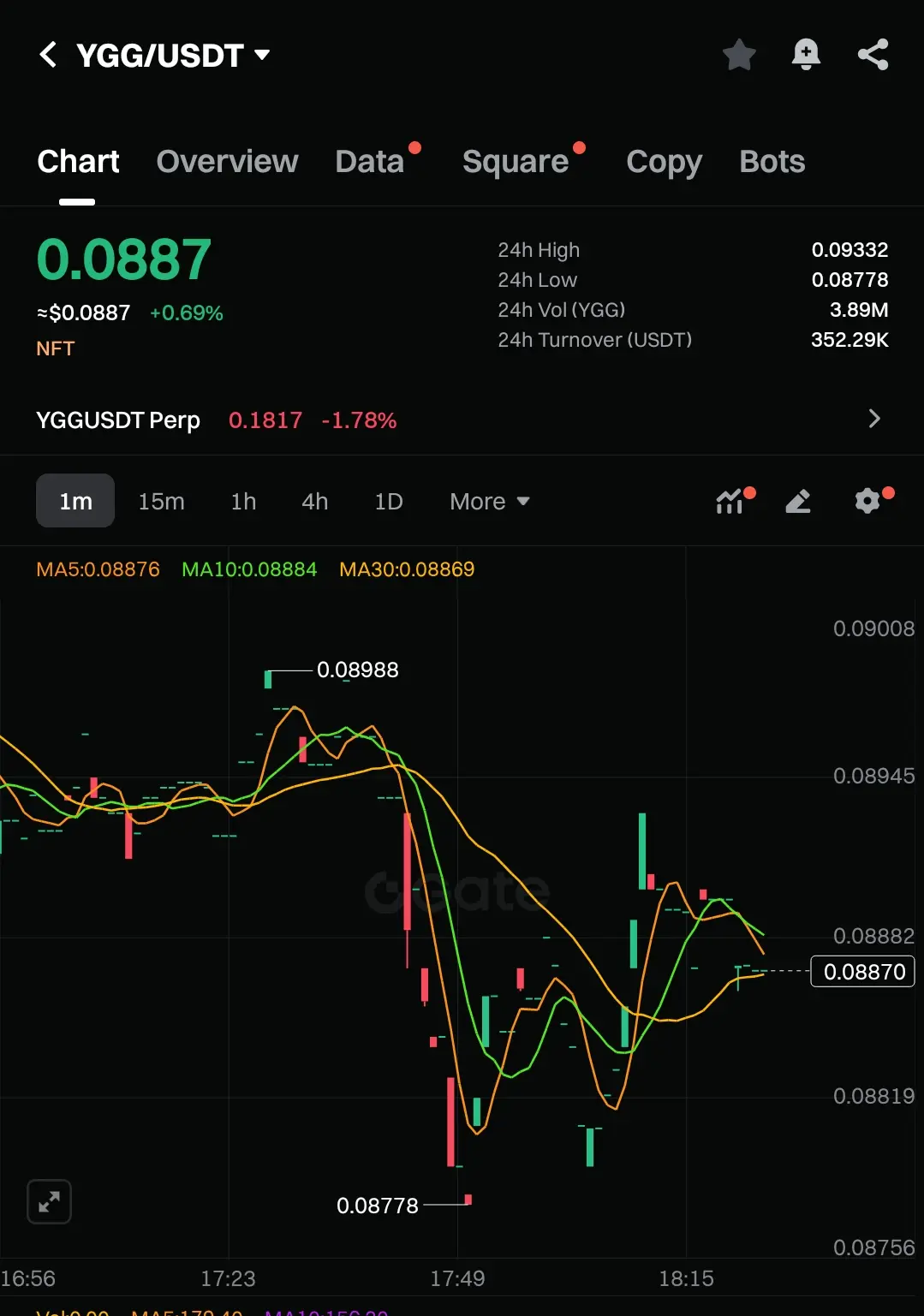Tap the 24h Turnover (USDT) label
Viewport: 924px width, 1316px height.
click(594, 340)
